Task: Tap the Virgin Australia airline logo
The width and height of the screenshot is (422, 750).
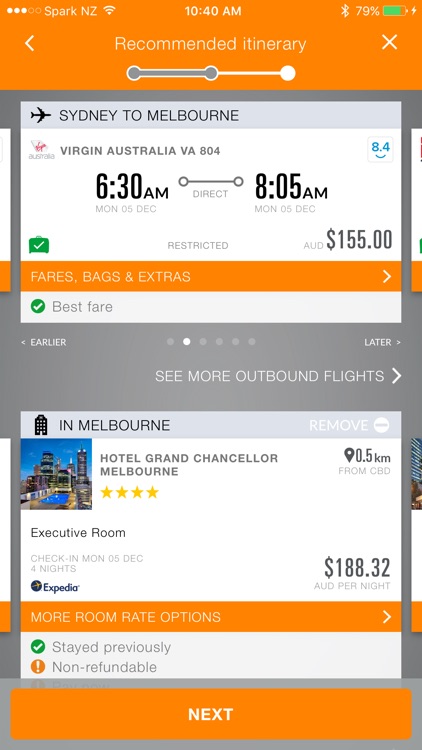Action: 42,150
